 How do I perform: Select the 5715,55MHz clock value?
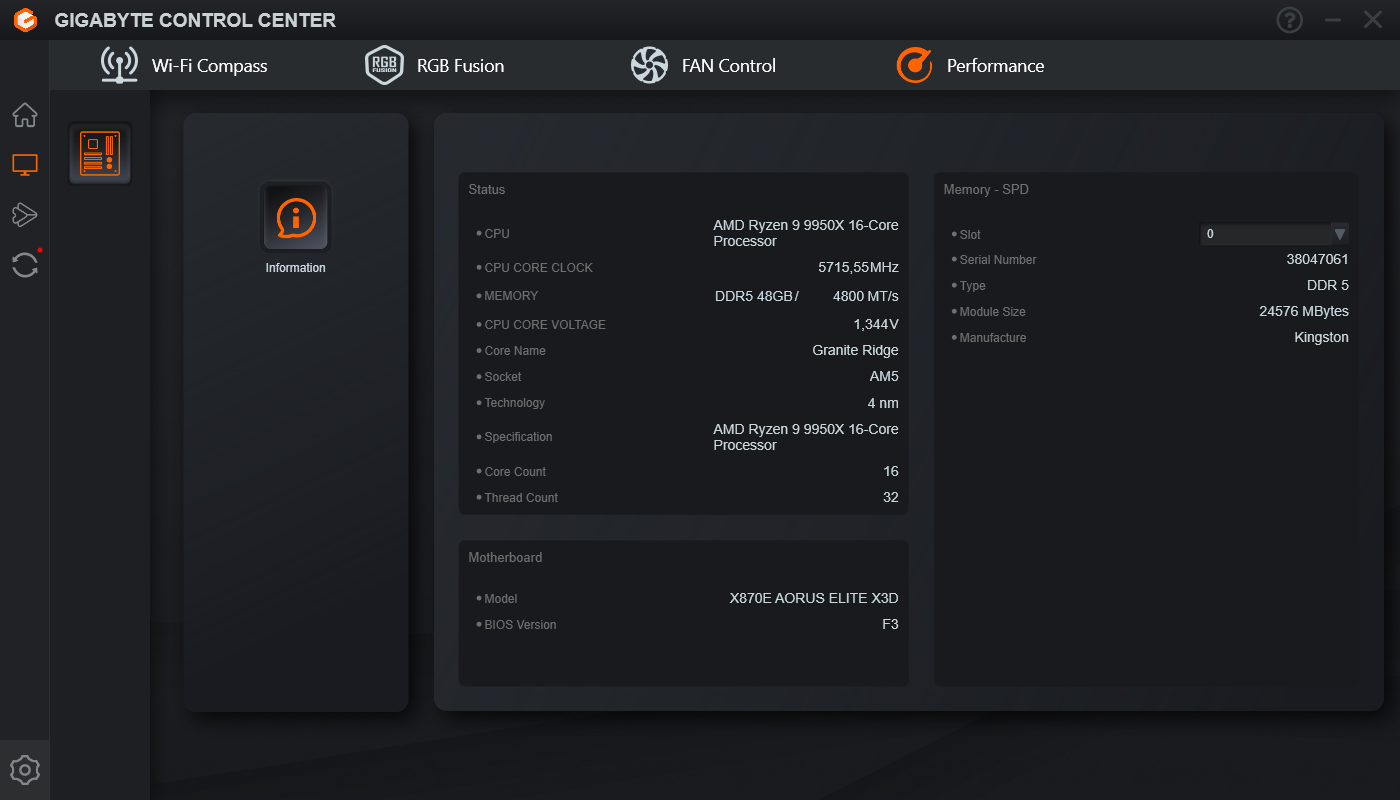pyautogui.click(x=858, y=268)
